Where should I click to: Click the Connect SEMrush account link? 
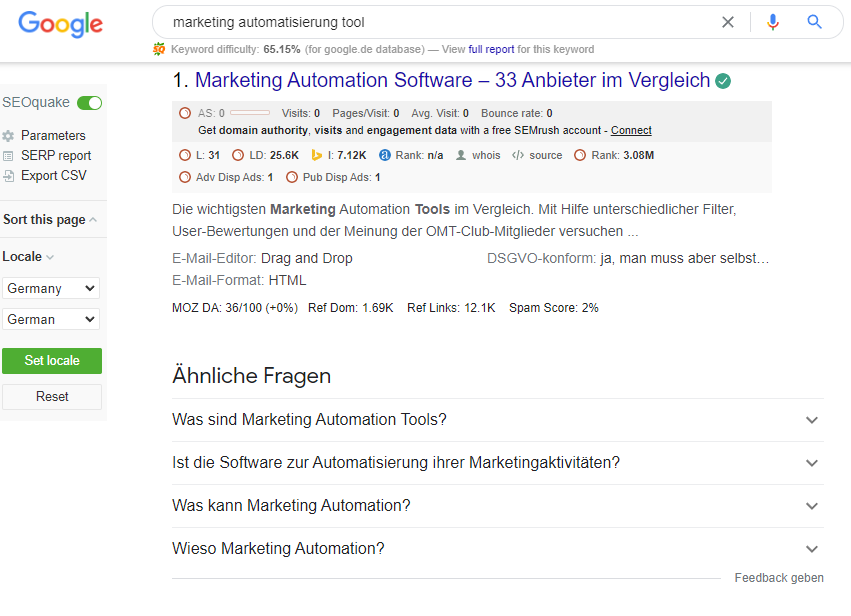point(631,130)
